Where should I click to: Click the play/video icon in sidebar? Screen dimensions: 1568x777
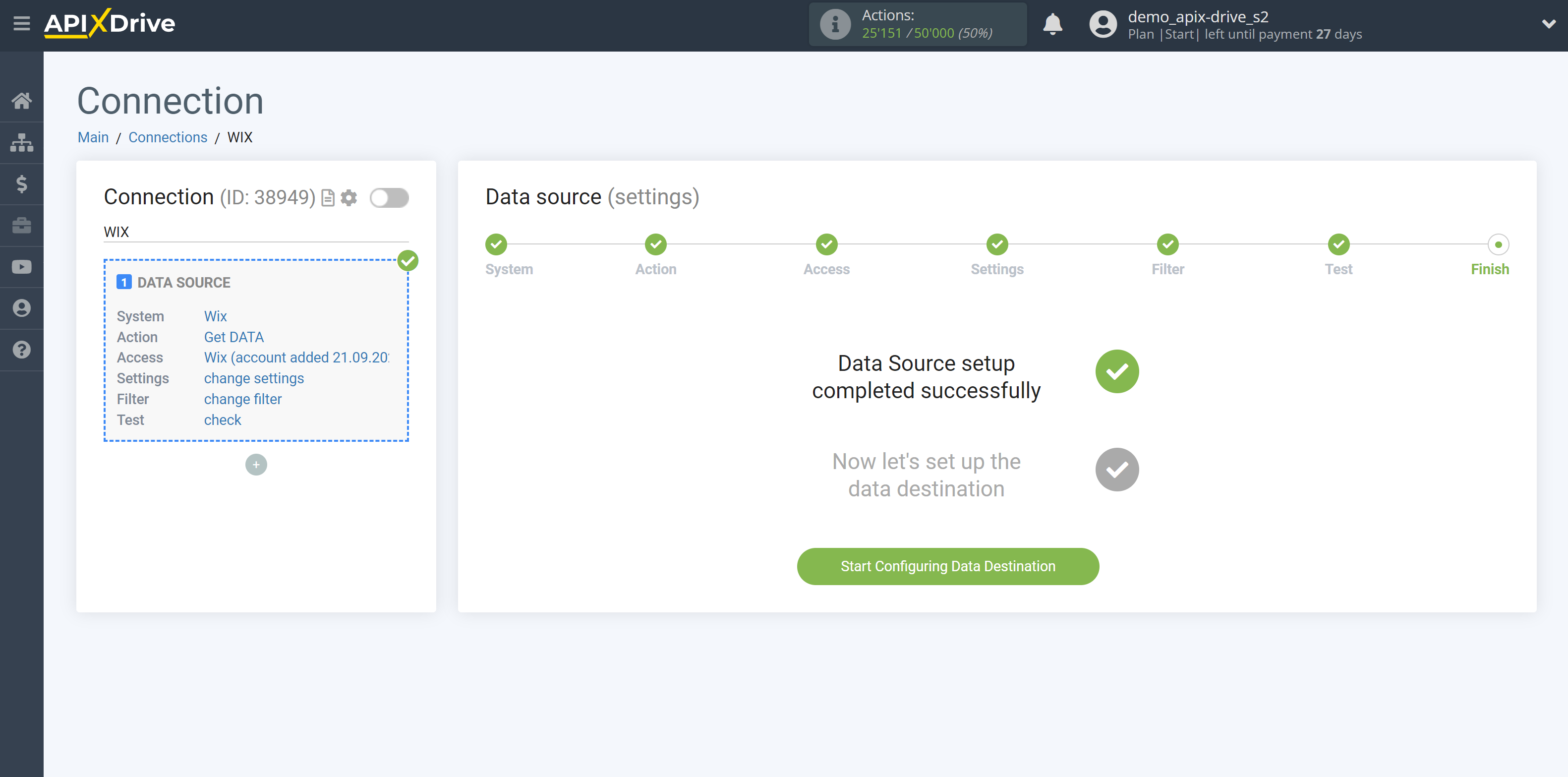(22, 267)
